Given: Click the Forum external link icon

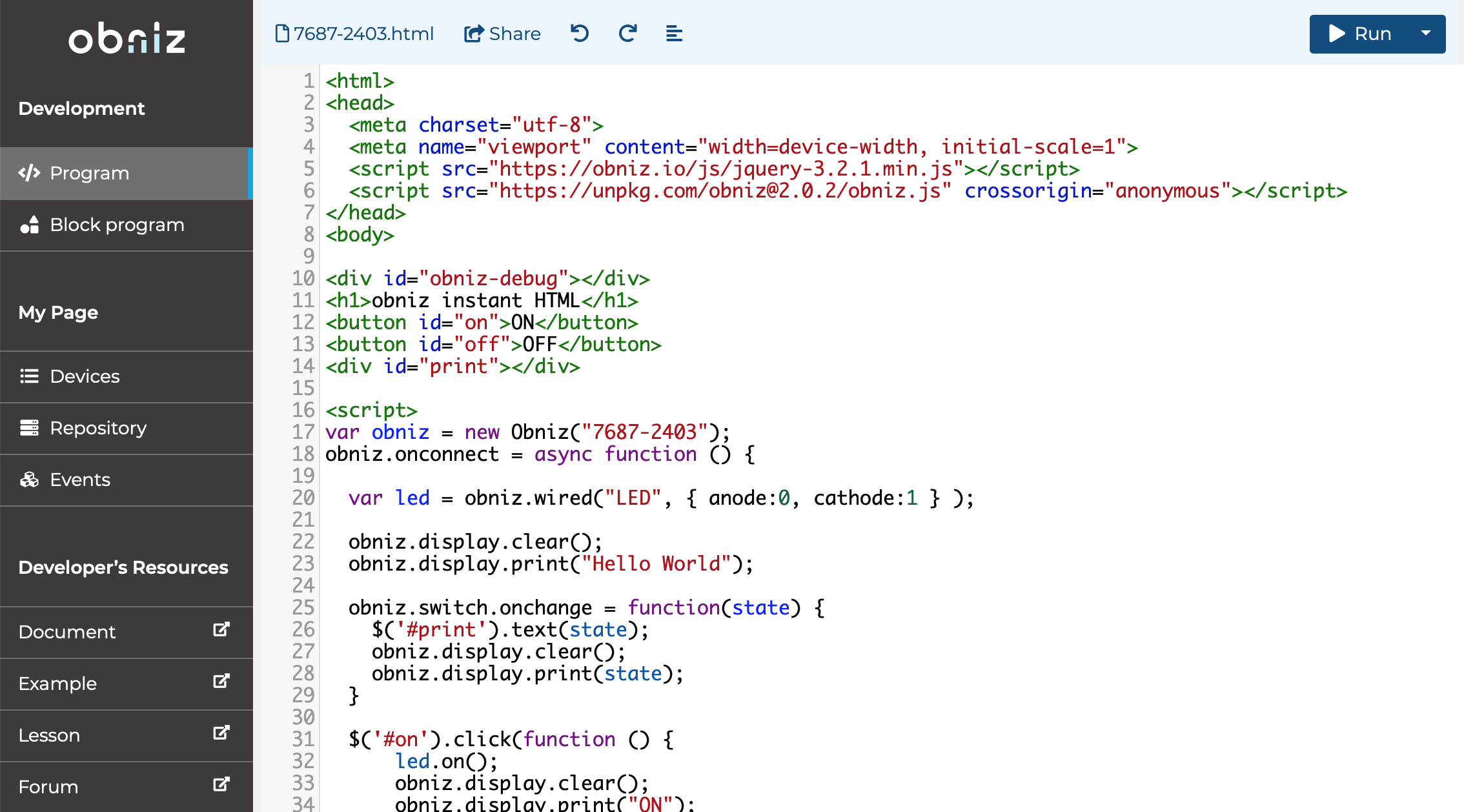Looking at the screenshot, I should [221, 784].
